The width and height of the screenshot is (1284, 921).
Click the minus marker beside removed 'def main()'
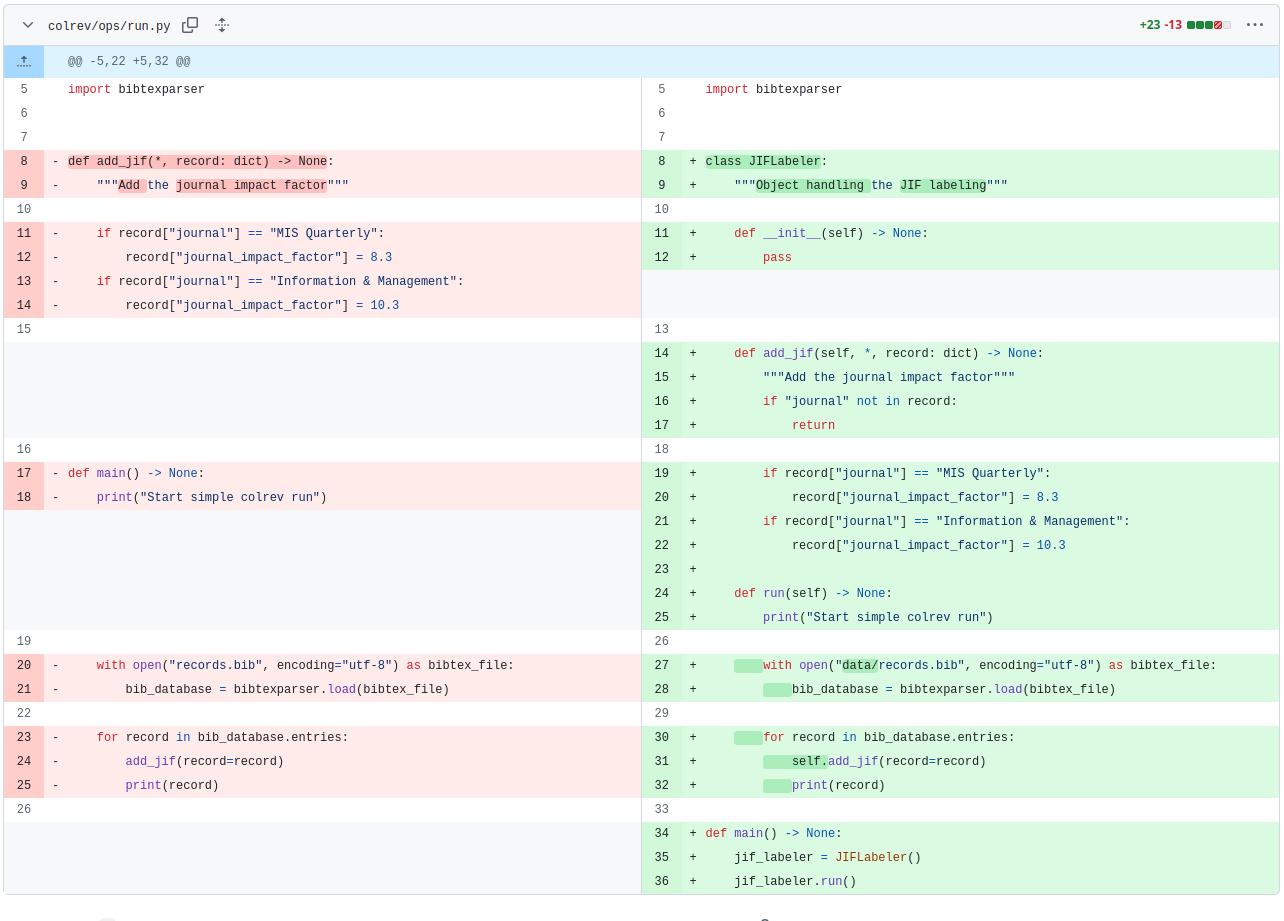point(55,474)
